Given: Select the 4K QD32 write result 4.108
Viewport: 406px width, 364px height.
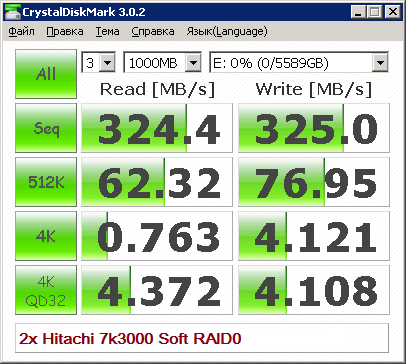Looking at the screenshot, I should click(x=314, y=290).
